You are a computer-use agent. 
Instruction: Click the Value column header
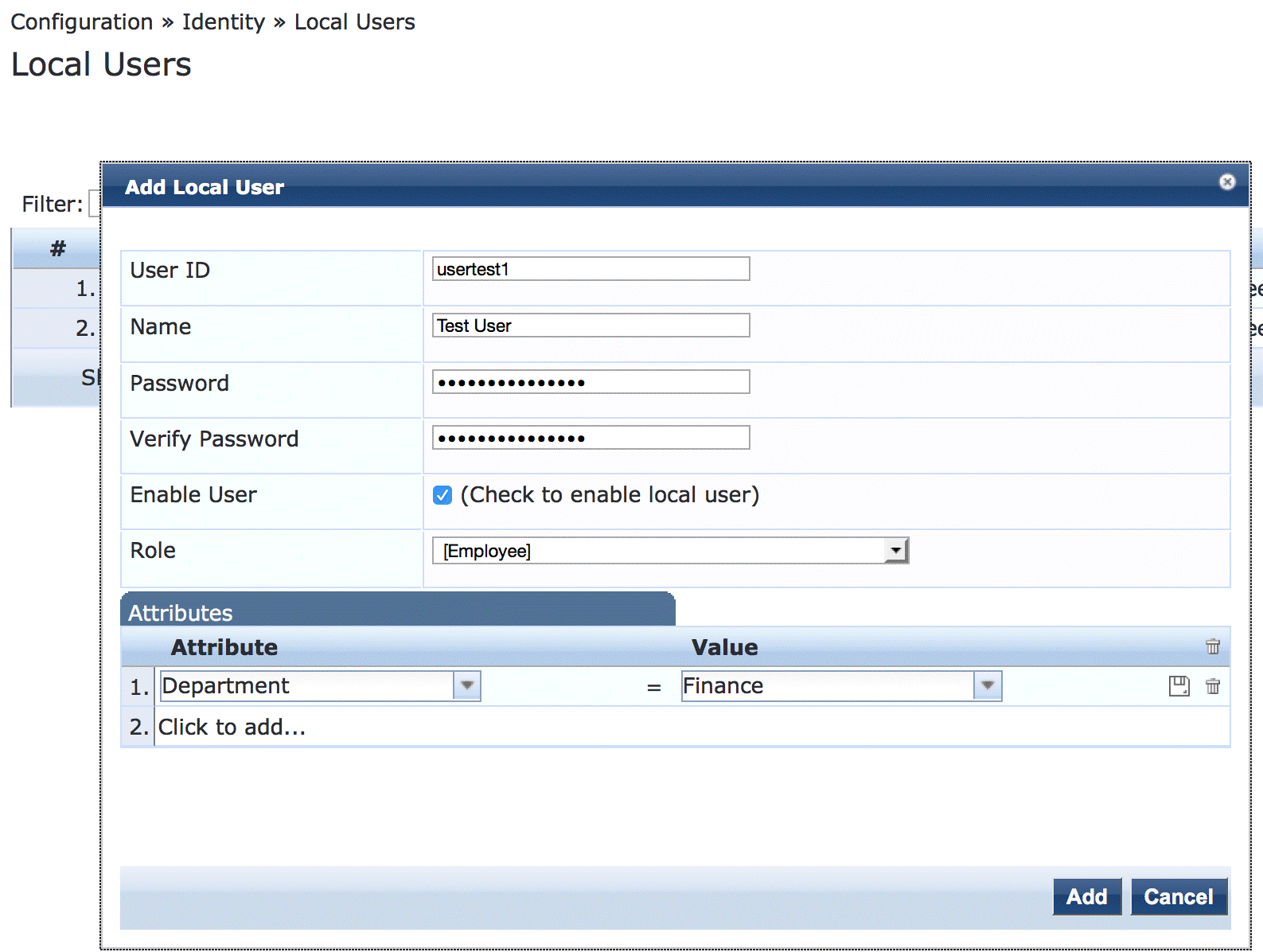(724, 647)
